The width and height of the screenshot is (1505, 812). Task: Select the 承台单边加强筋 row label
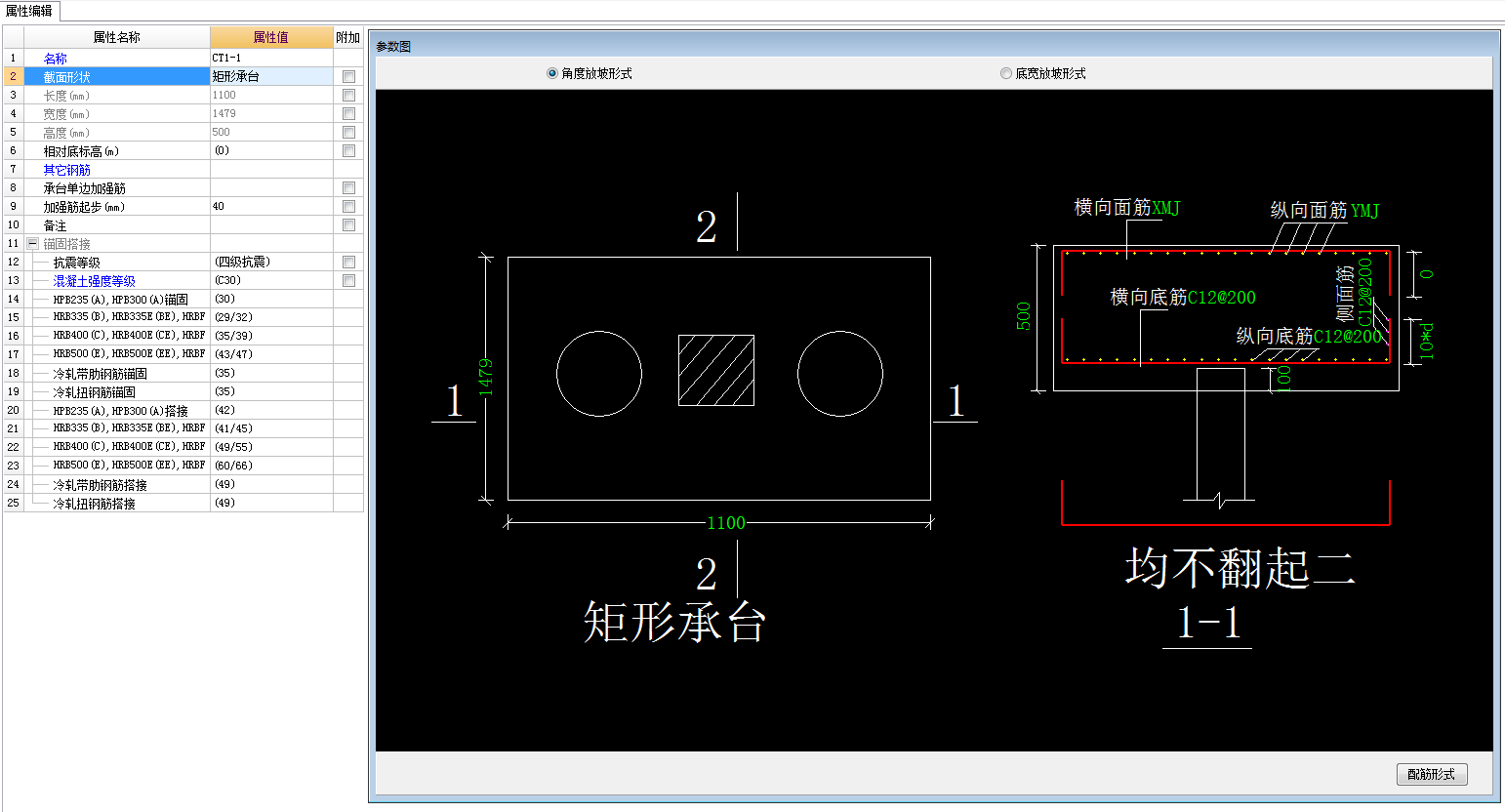[84, 188]
